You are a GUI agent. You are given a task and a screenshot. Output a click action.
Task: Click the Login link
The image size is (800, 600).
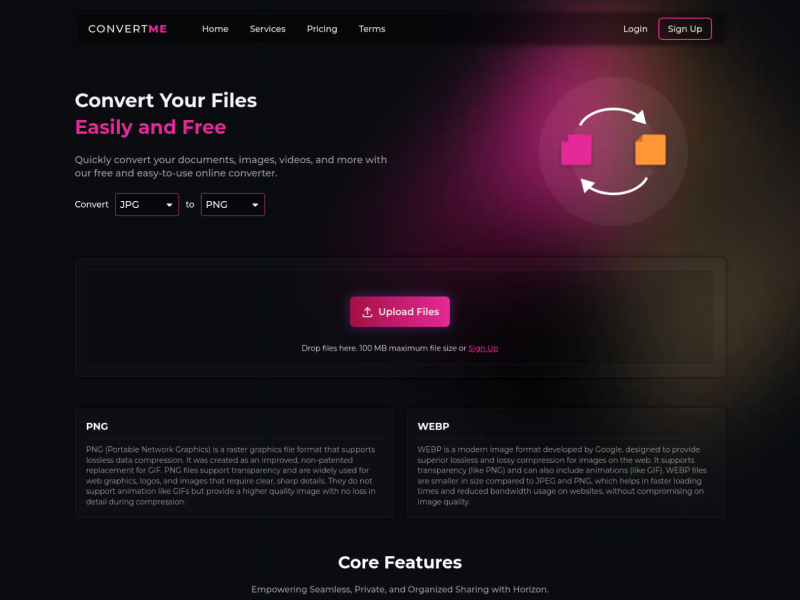[x=635, y=29]
